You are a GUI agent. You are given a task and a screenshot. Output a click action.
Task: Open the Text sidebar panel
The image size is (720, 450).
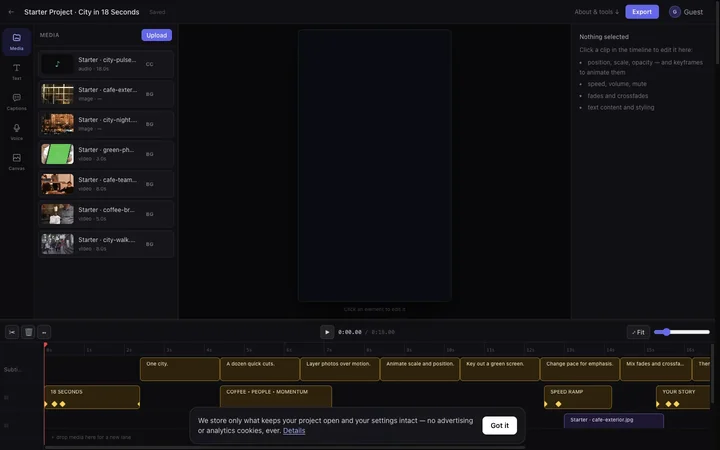pos(17,72)
